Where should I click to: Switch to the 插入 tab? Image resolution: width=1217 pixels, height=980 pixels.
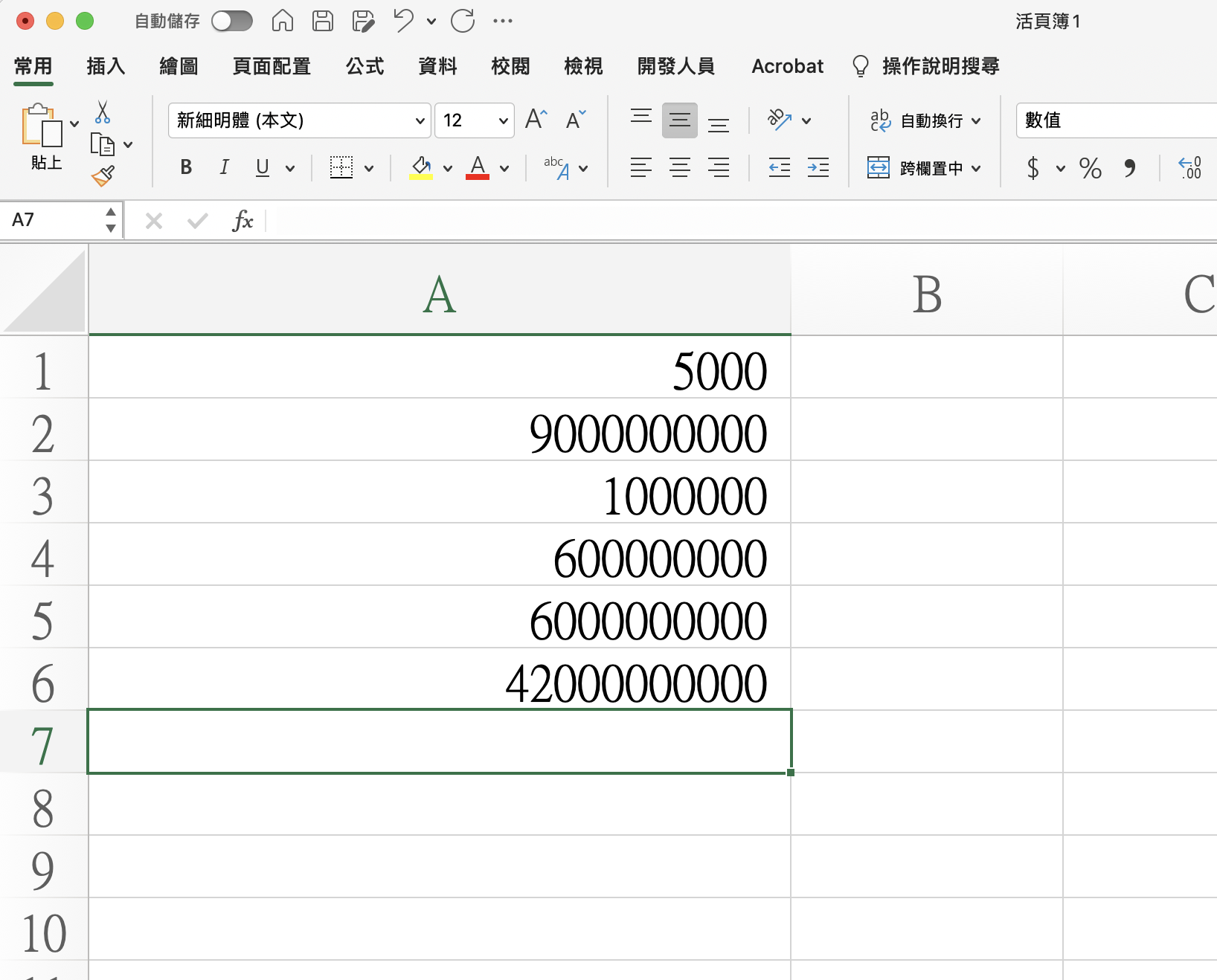[x=106, y=66]
